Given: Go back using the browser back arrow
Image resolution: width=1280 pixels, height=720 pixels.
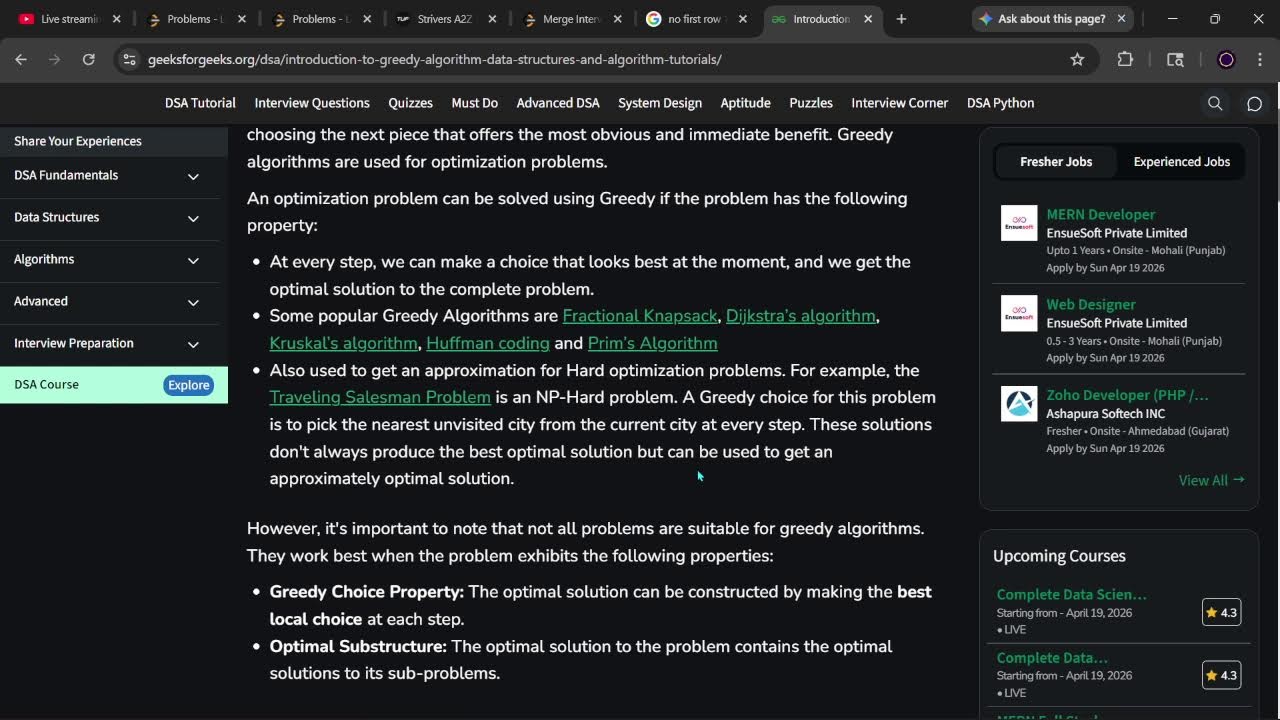Looking at the screenshot, I should [21, 60].
